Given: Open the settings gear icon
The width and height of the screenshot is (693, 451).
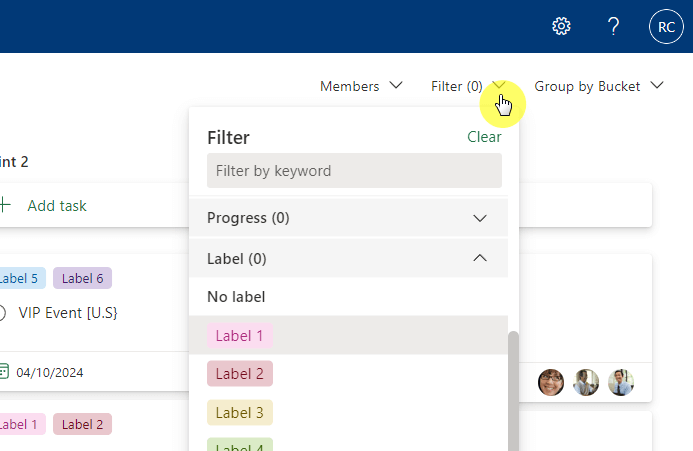Looking at the screenshot, I should click(561, 27).
